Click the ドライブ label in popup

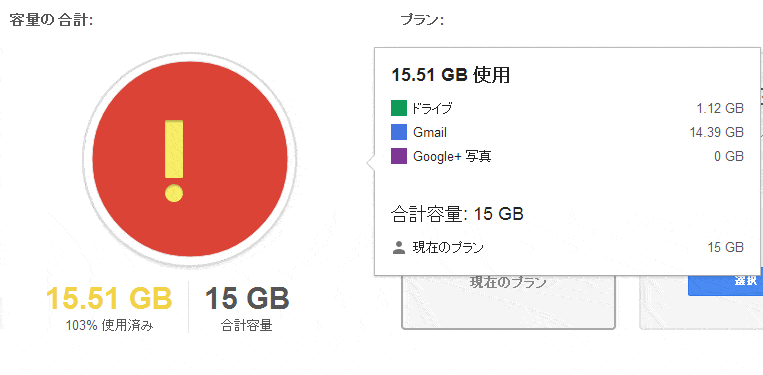click(x=432, y=108)
